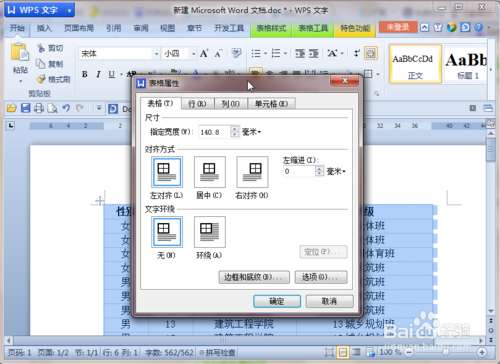Click the Paste clipboard icon
The height and width of the screenshot is (364, 500).
tap(20, 53)
